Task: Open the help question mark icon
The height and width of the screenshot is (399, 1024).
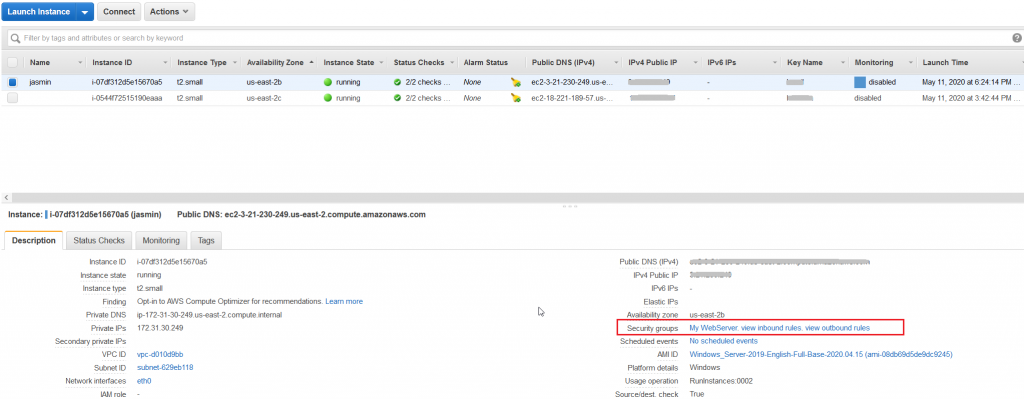Action: [1016, 38]
